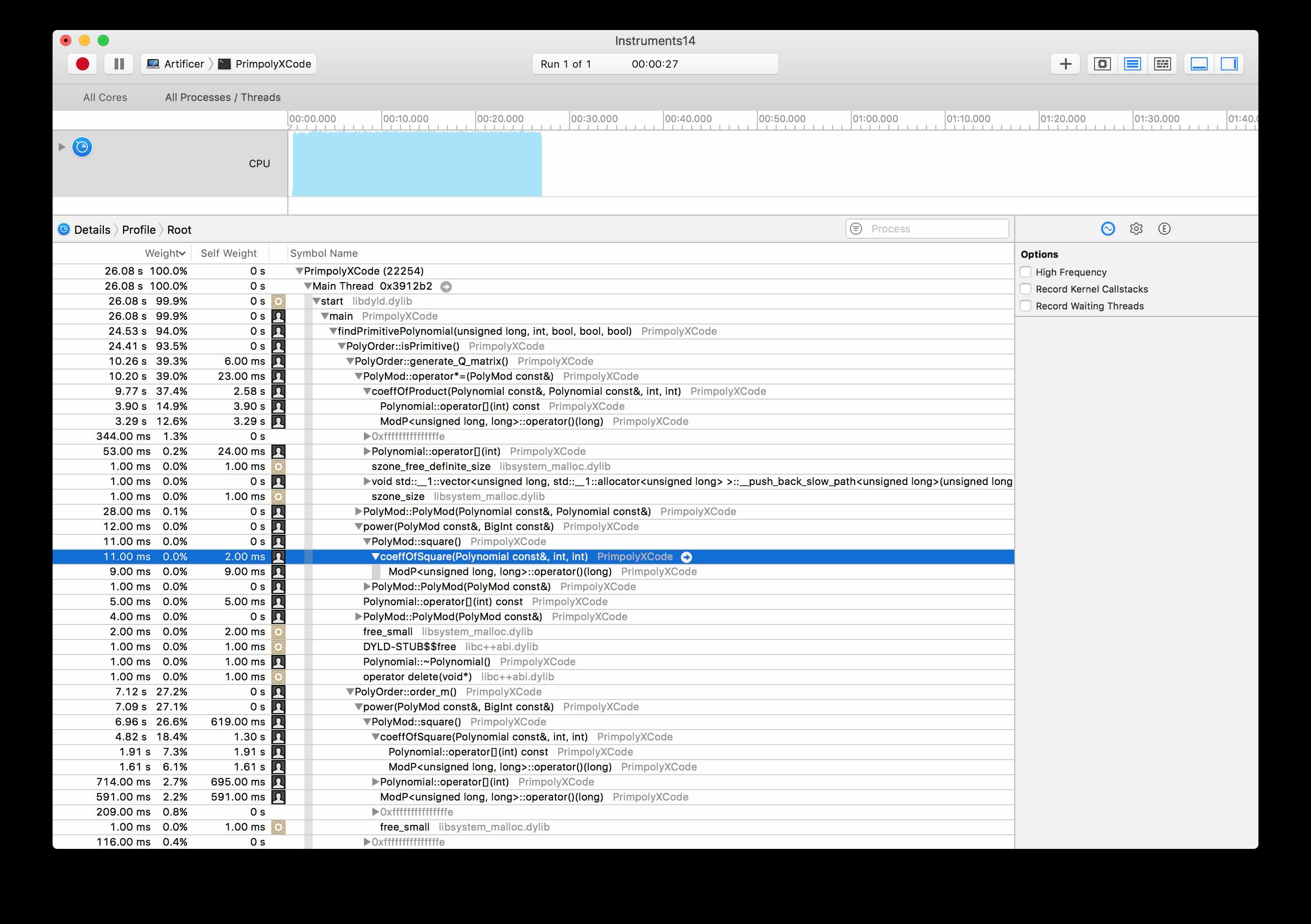Toggle the right inspector pane
The image size is (1311, 924).
(1229, 64)
